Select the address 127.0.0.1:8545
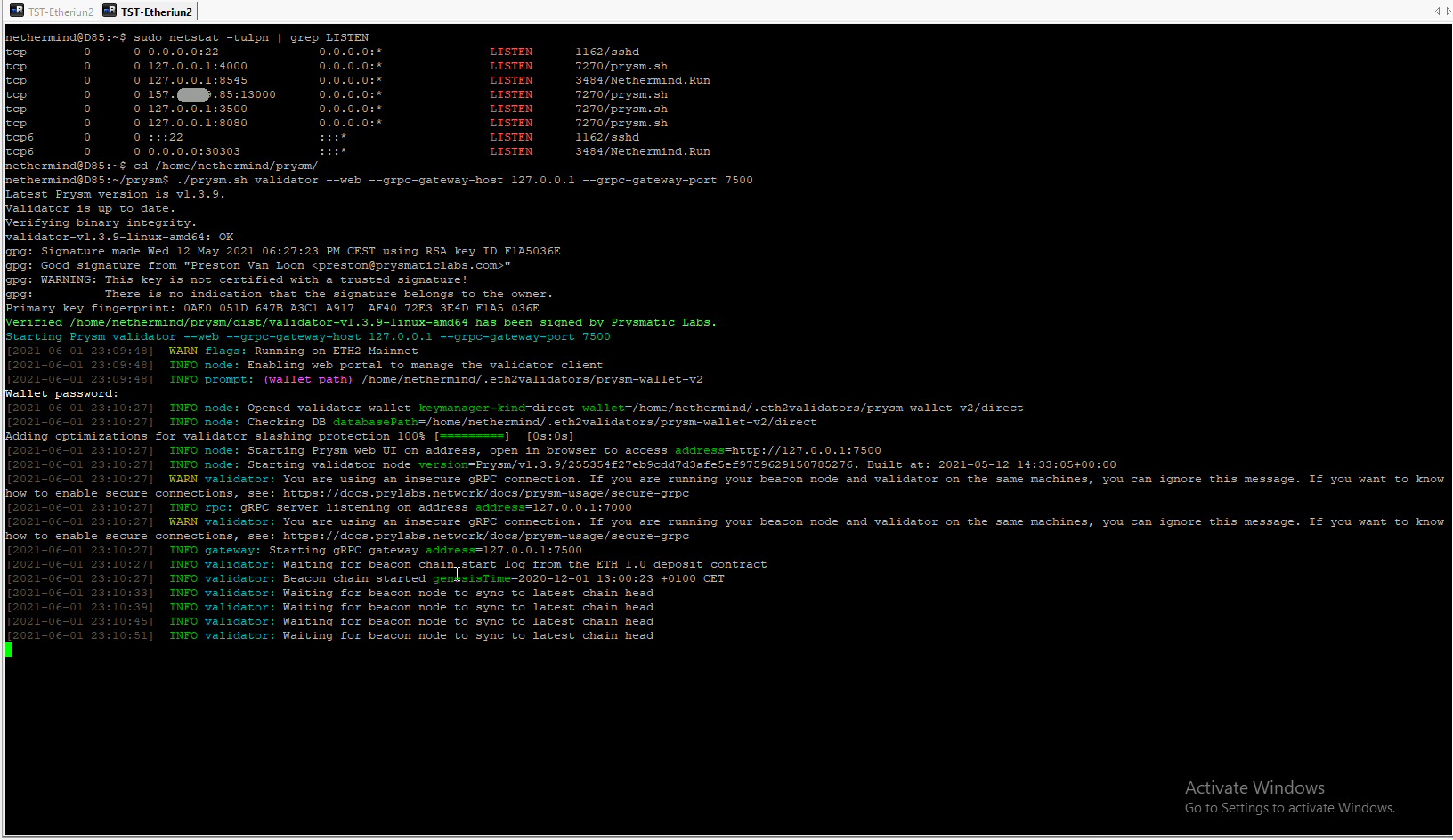Screen dimensions: 1453x840 click(x=198, y=80)
